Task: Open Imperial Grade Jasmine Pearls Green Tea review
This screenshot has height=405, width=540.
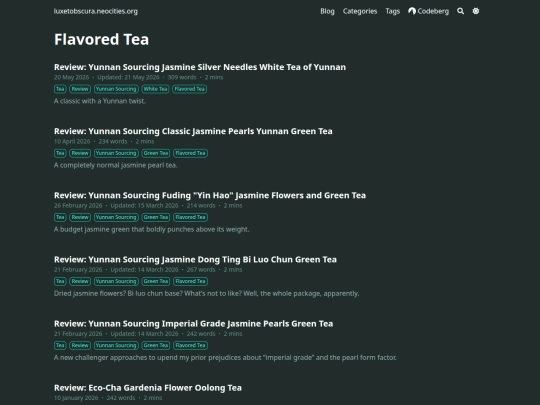Action: click(194, 324)
